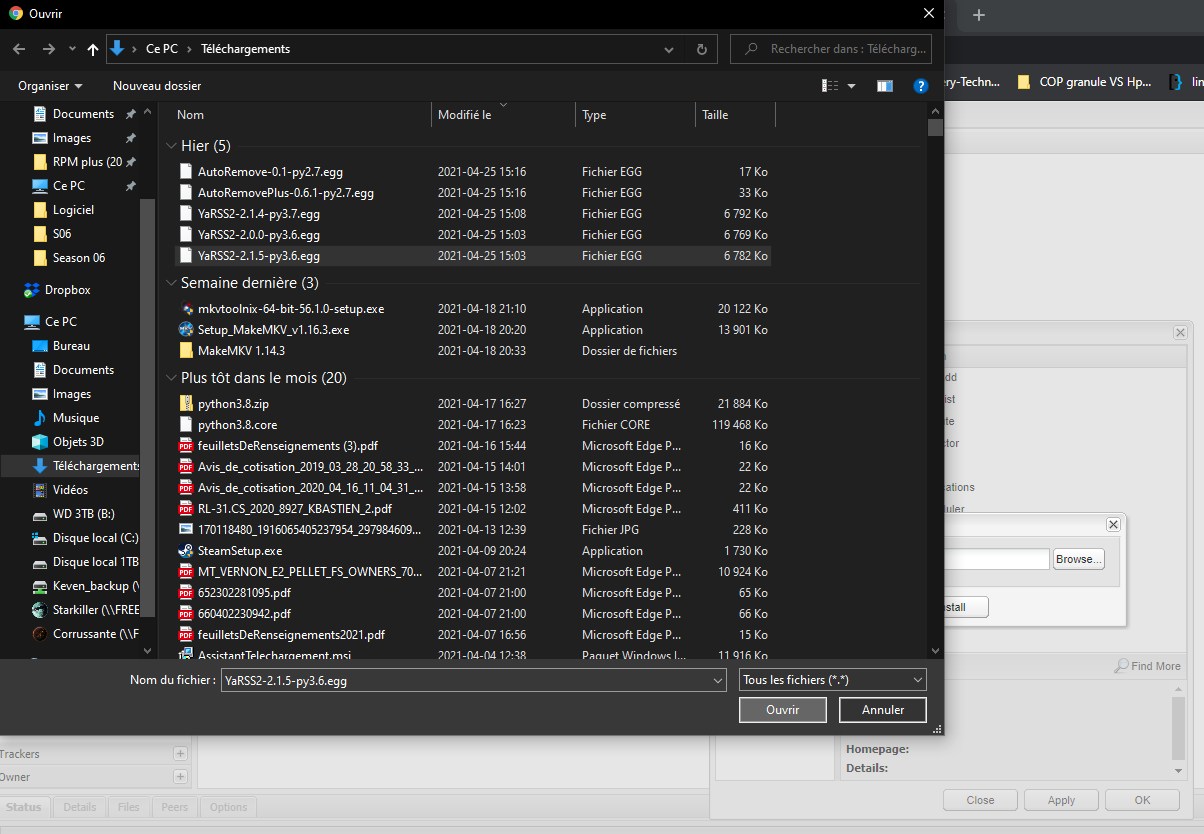
Task: Click the Objets 3D cube icon
Action: pyautogui.click(x=40, y=442)
